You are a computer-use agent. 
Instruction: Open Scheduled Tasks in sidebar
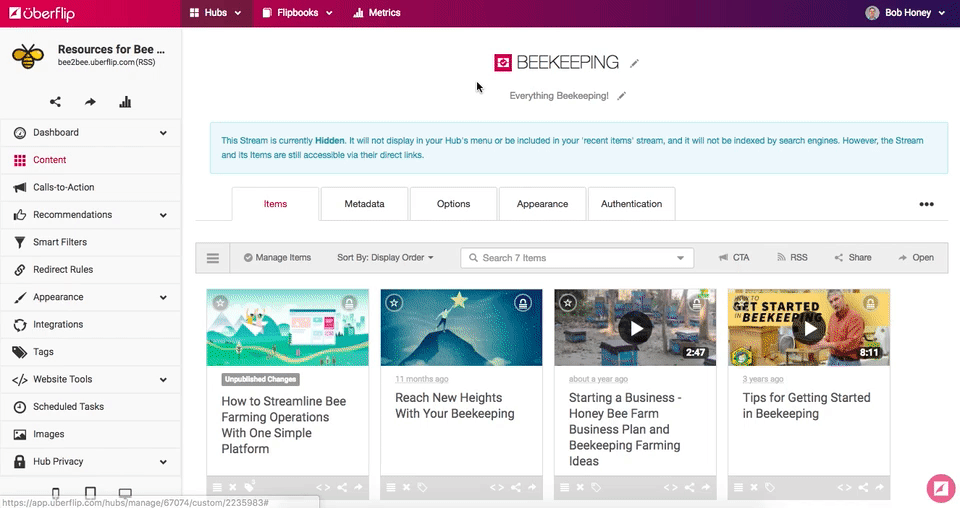[x=91, y=406]
